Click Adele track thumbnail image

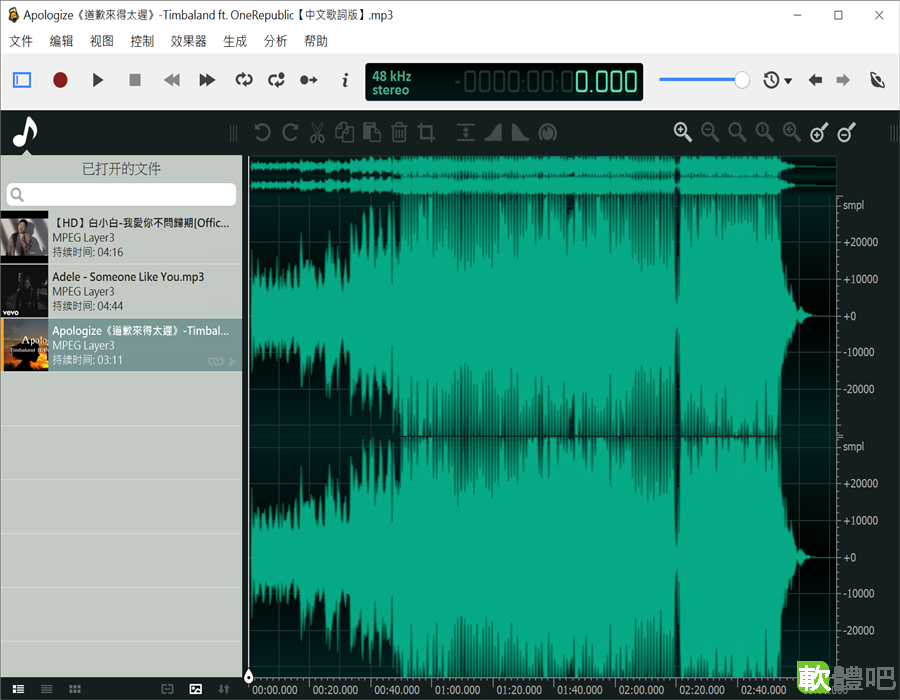[25, 291]
